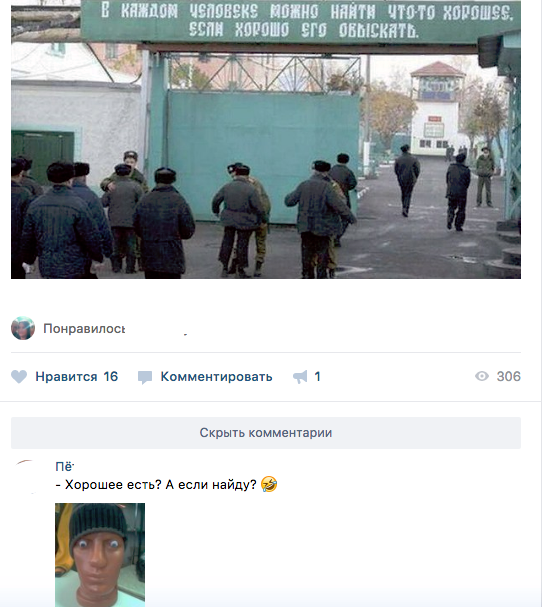Open commenter's profile avatar

click(x=27, y=477)
